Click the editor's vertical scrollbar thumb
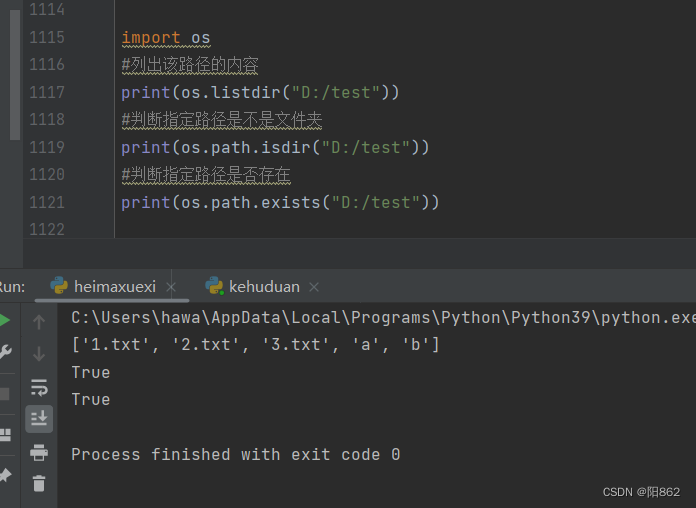This screenshot has width=696, height=508. point(14,70)
